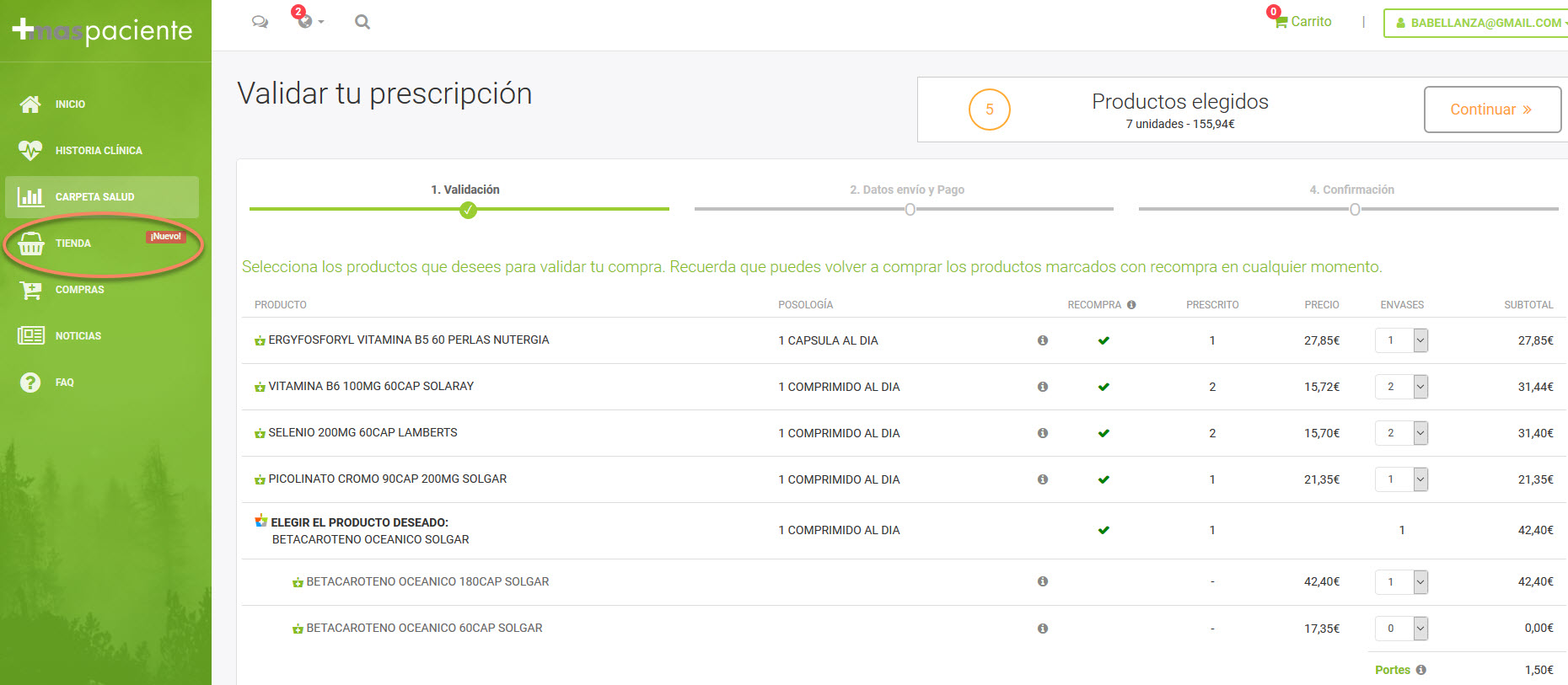Open the chat messages icon

[260, 22]
